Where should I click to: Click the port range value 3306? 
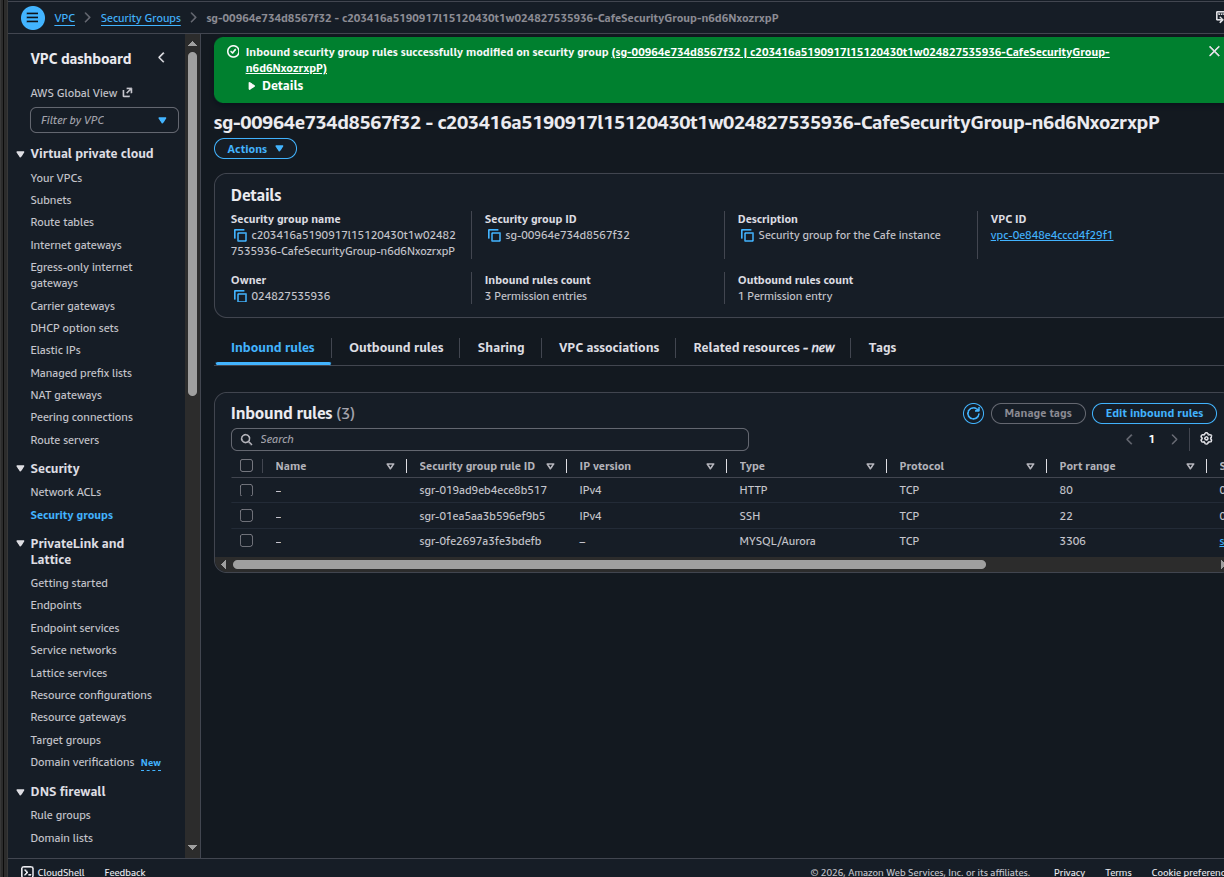coord(1072,541)
